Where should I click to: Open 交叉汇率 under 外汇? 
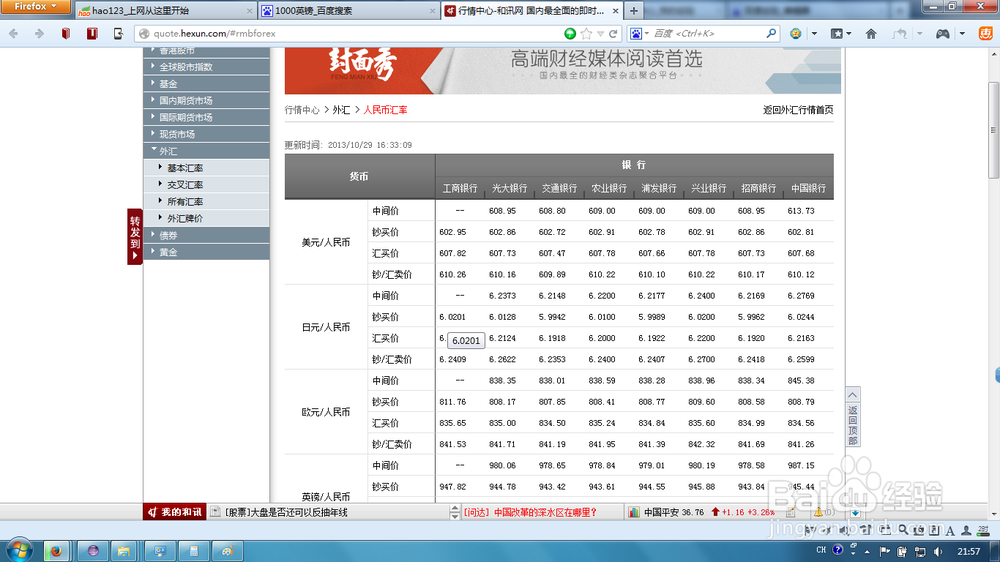185,185
